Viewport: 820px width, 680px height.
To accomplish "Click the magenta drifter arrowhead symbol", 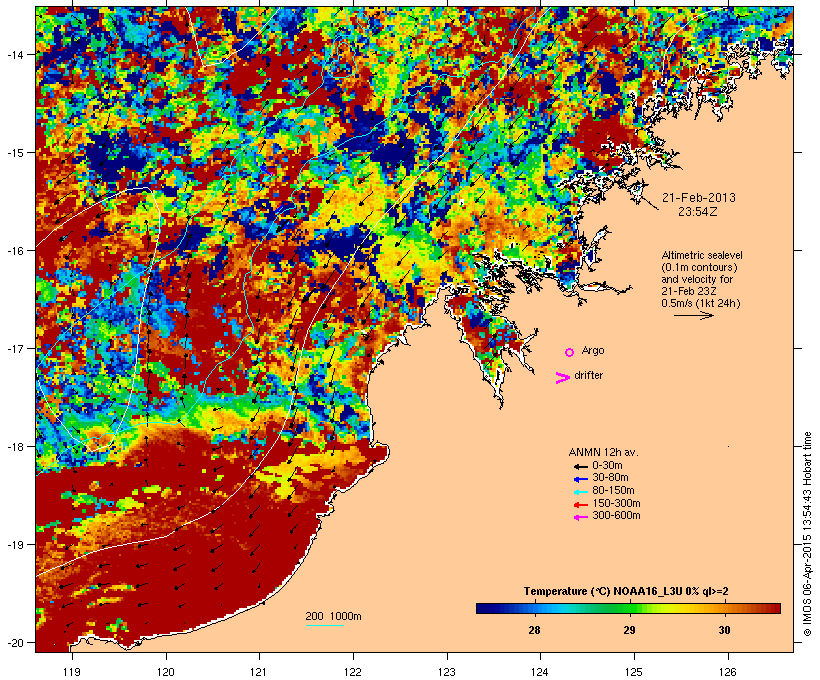I will pos(562,378).
